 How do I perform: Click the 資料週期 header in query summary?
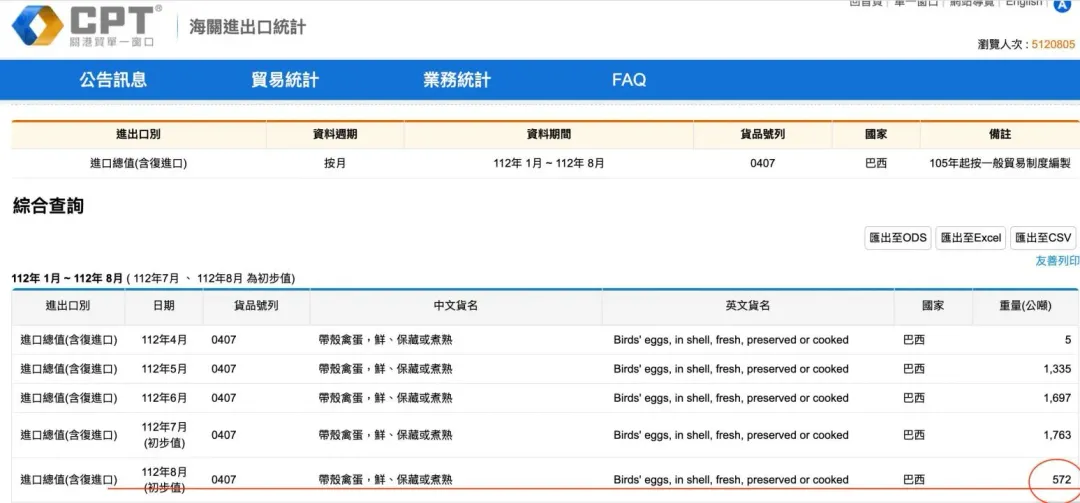[335, 134]
